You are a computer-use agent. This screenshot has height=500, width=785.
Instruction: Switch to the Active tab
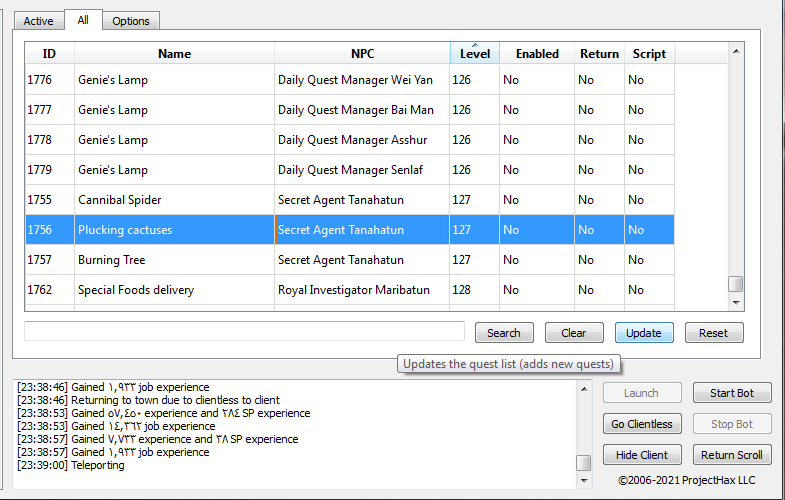(38, 21)
